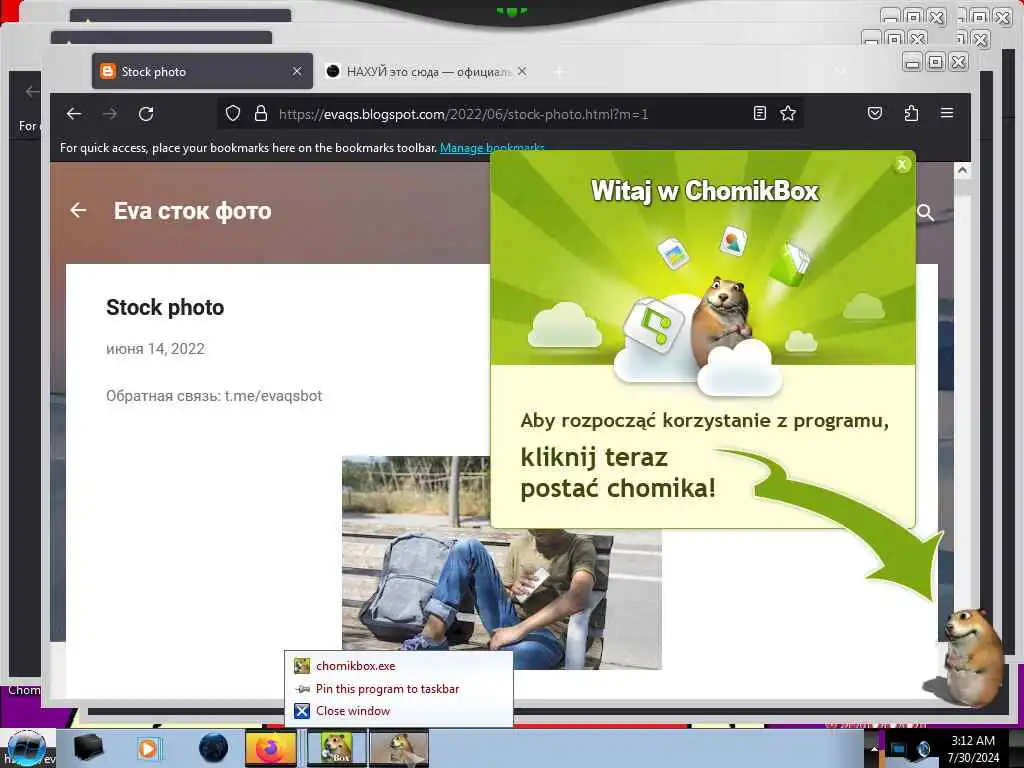
Task: Bookmark this page with the star
Action: tap(788, 114)
